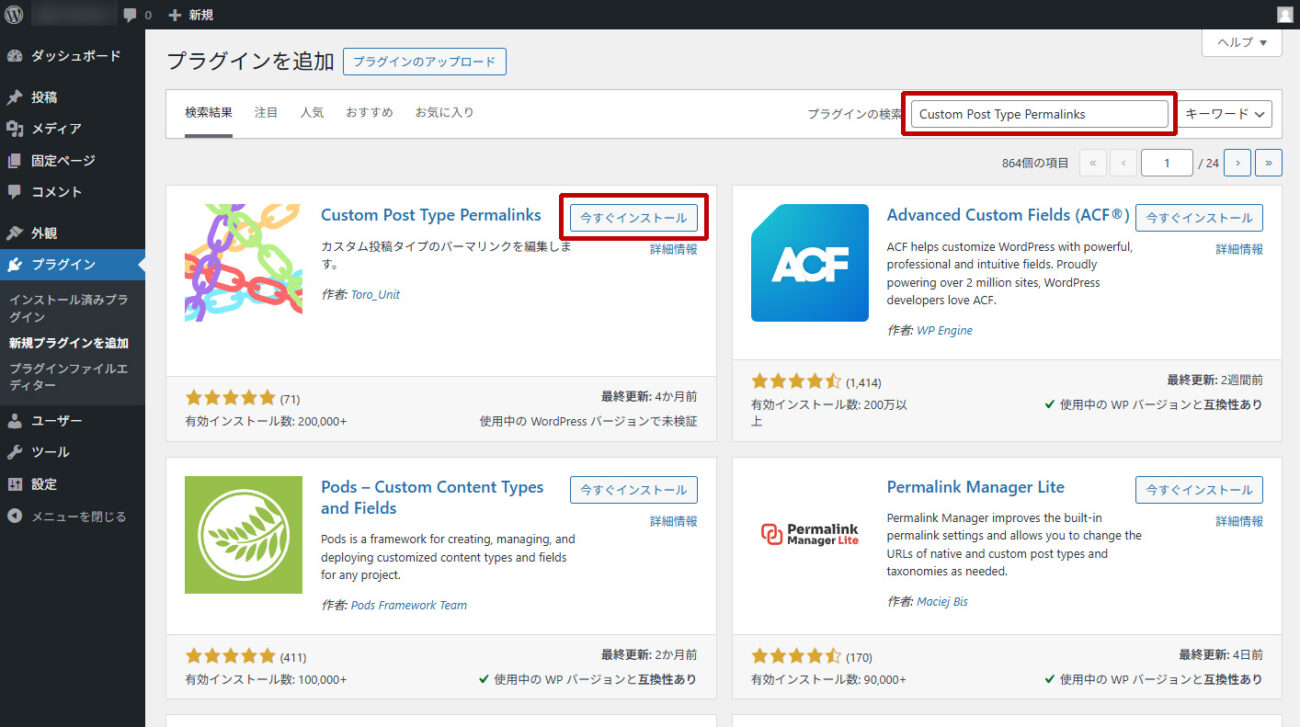Click the WordPress logo in admin bar

tap(14, 14)
